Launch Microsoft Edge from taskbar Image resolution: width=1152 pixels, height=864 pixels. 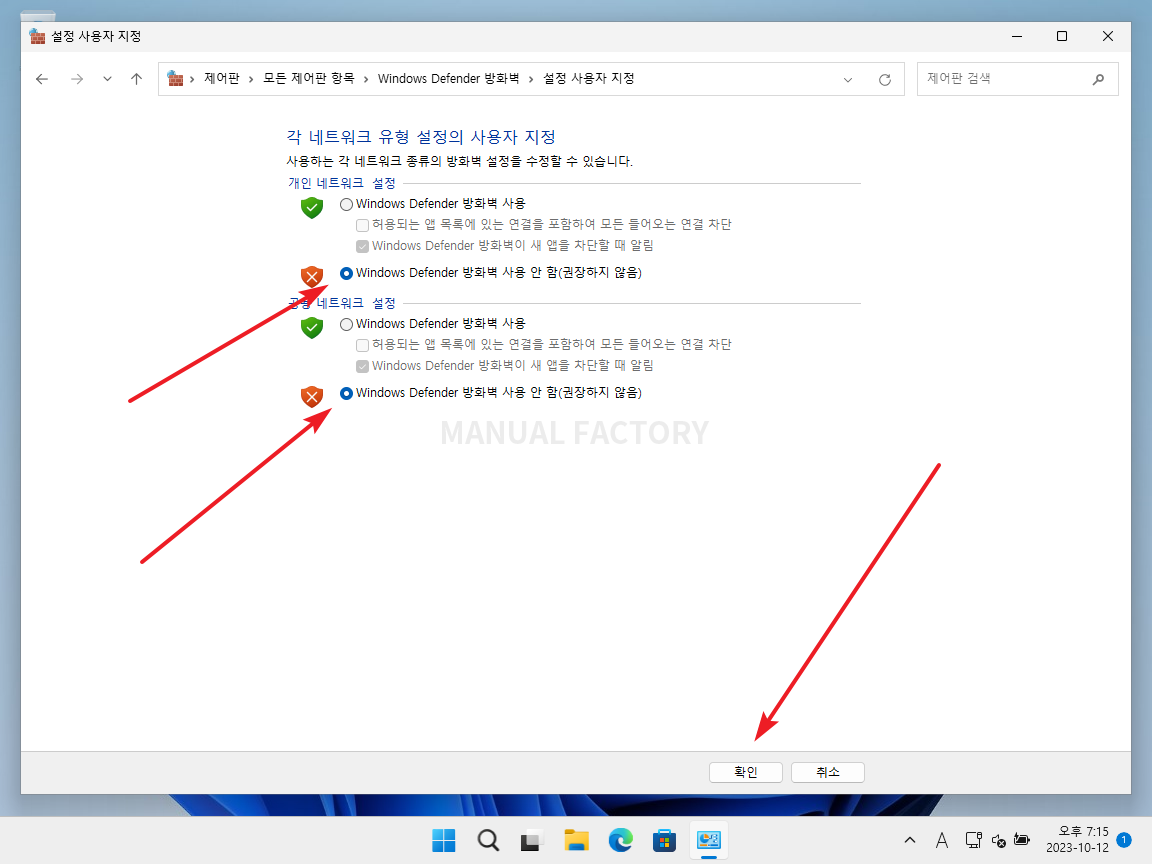click(x=620, y=840)
